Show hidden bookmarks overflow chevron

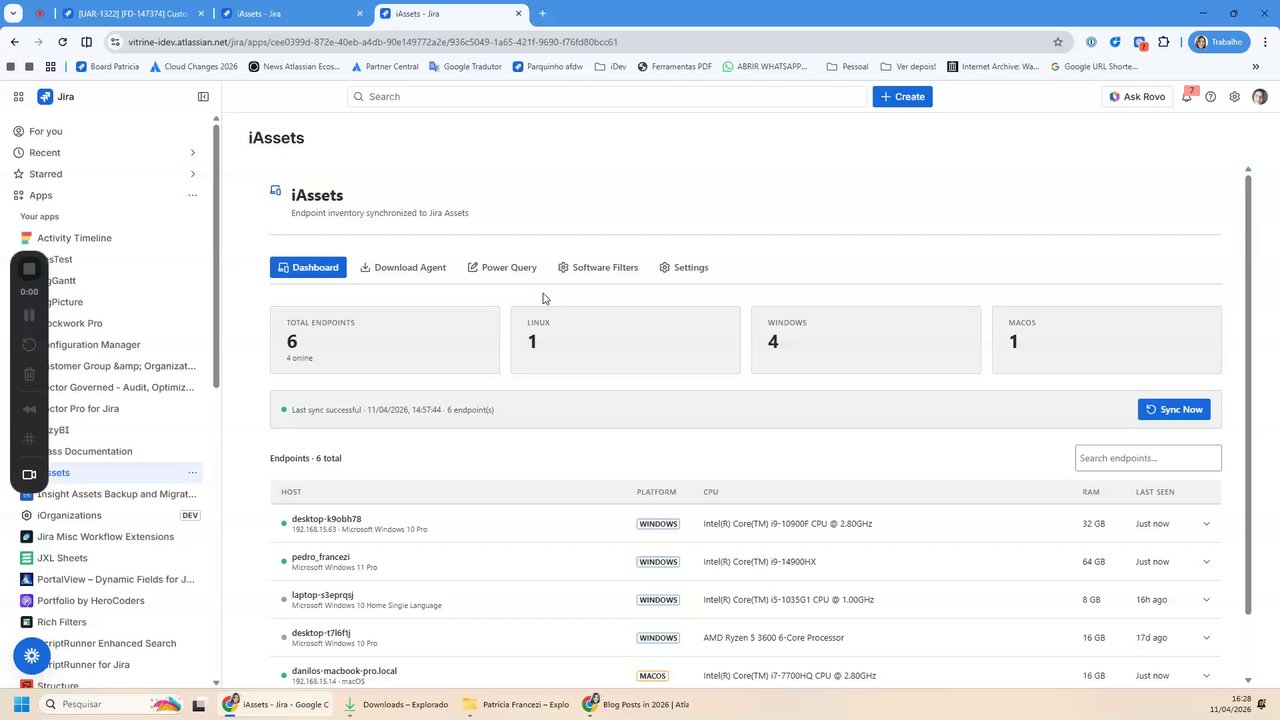coord(1256,67)
